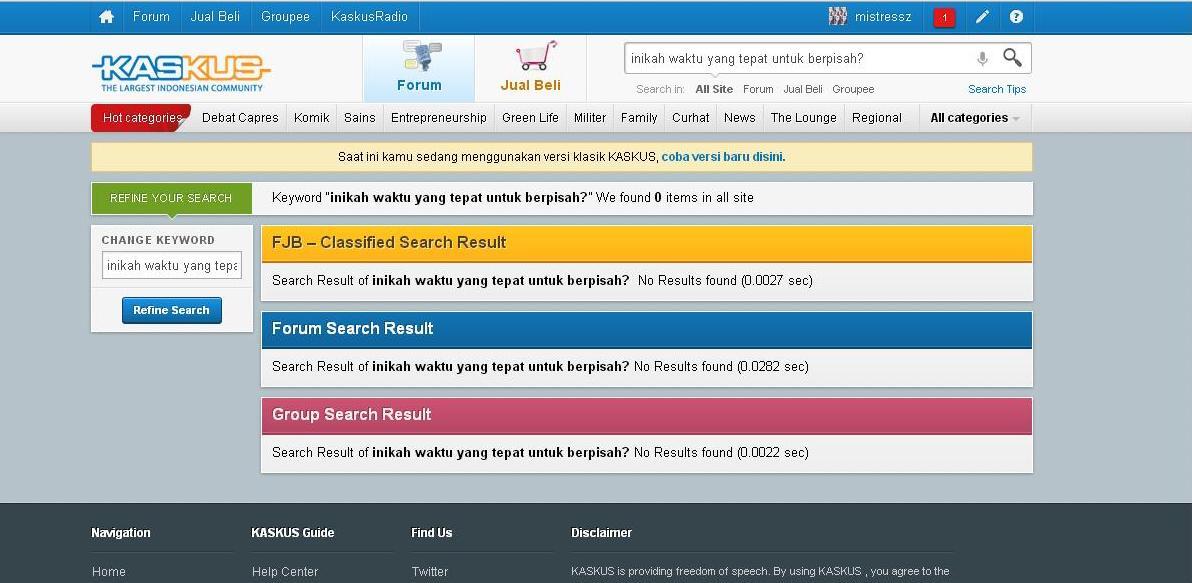Open Groupee in the top bar
Viewport: 1192px width, 583px height.
(285, 17)
